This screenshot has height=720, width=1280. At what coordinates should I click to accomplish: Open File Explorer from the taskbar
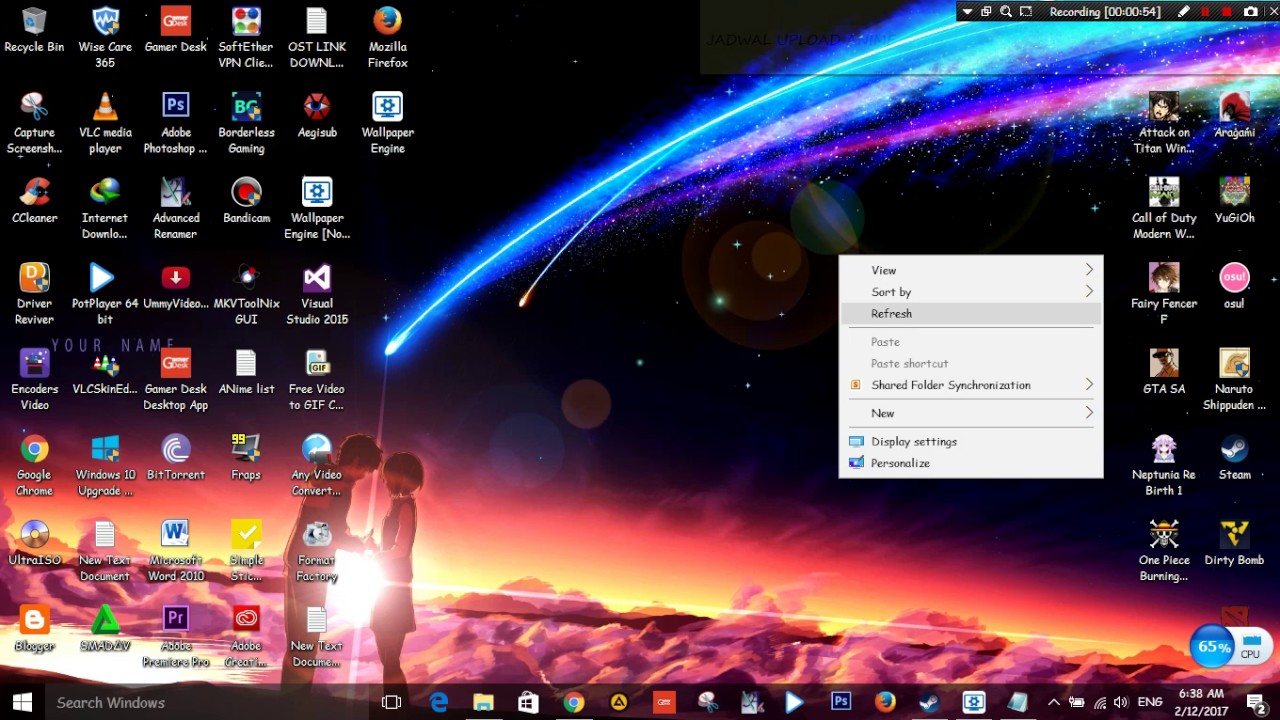coord(483,702)
